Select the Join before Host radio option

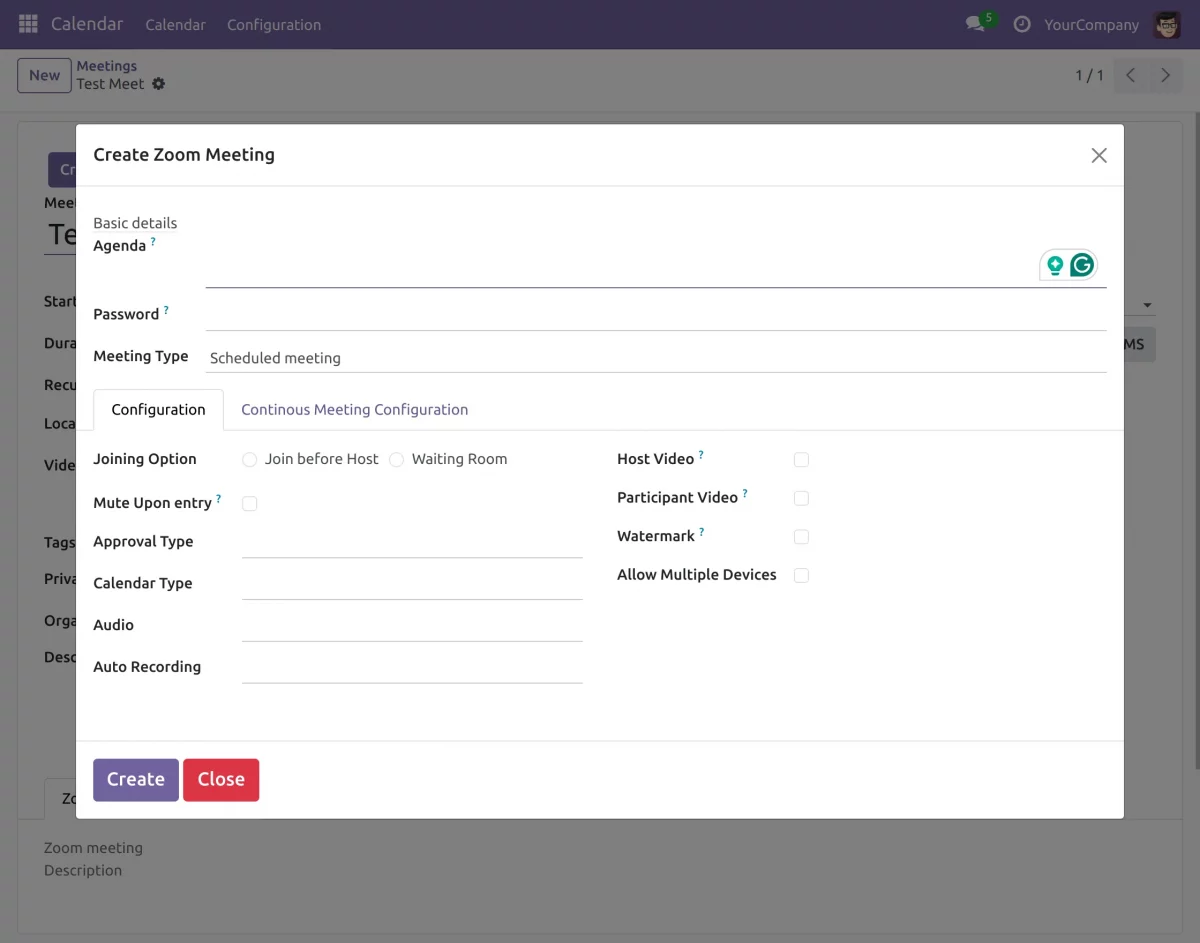[249, 459]
